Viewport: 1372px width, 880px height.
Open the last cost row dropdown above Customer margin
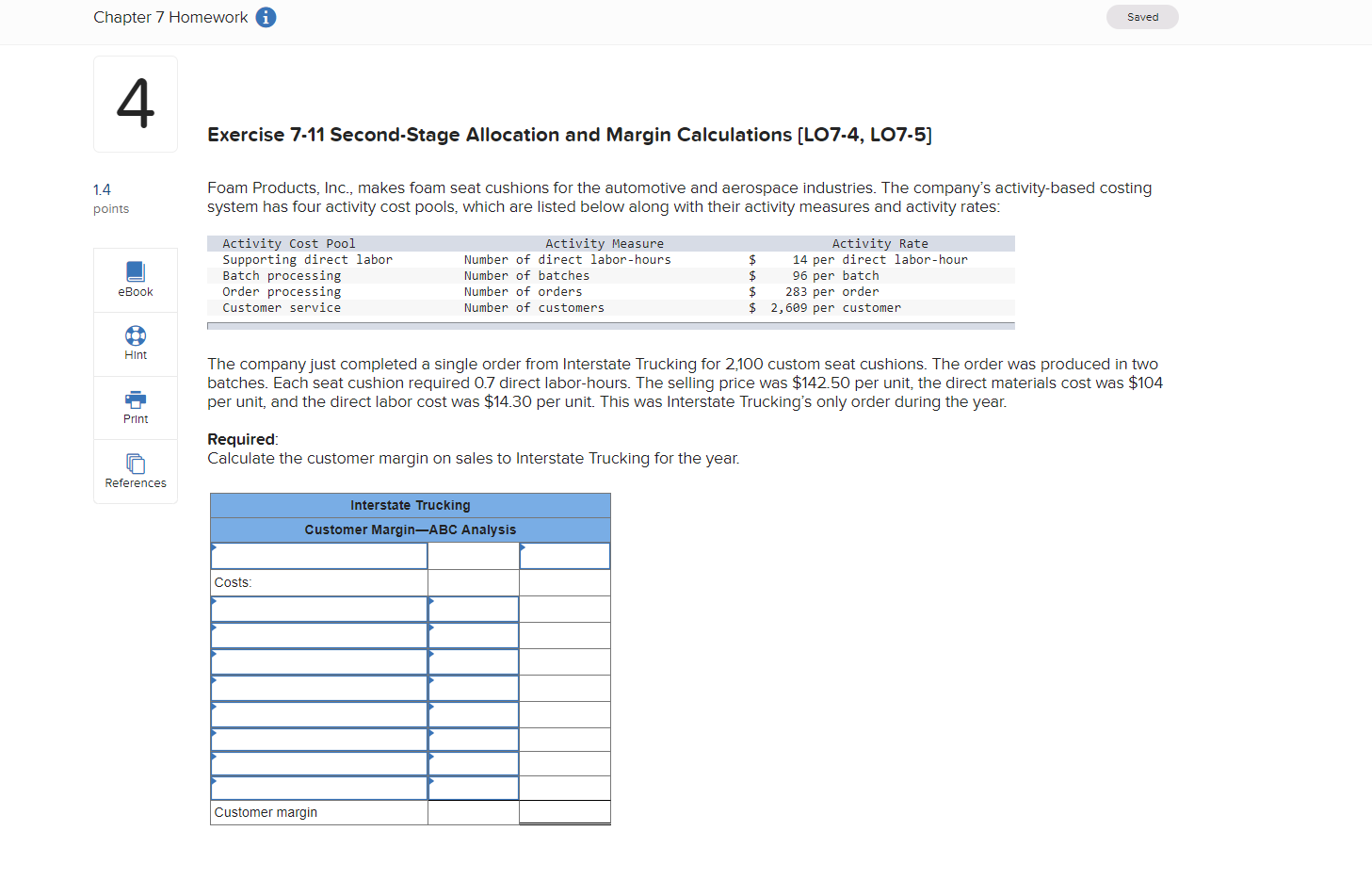(318, 788)
